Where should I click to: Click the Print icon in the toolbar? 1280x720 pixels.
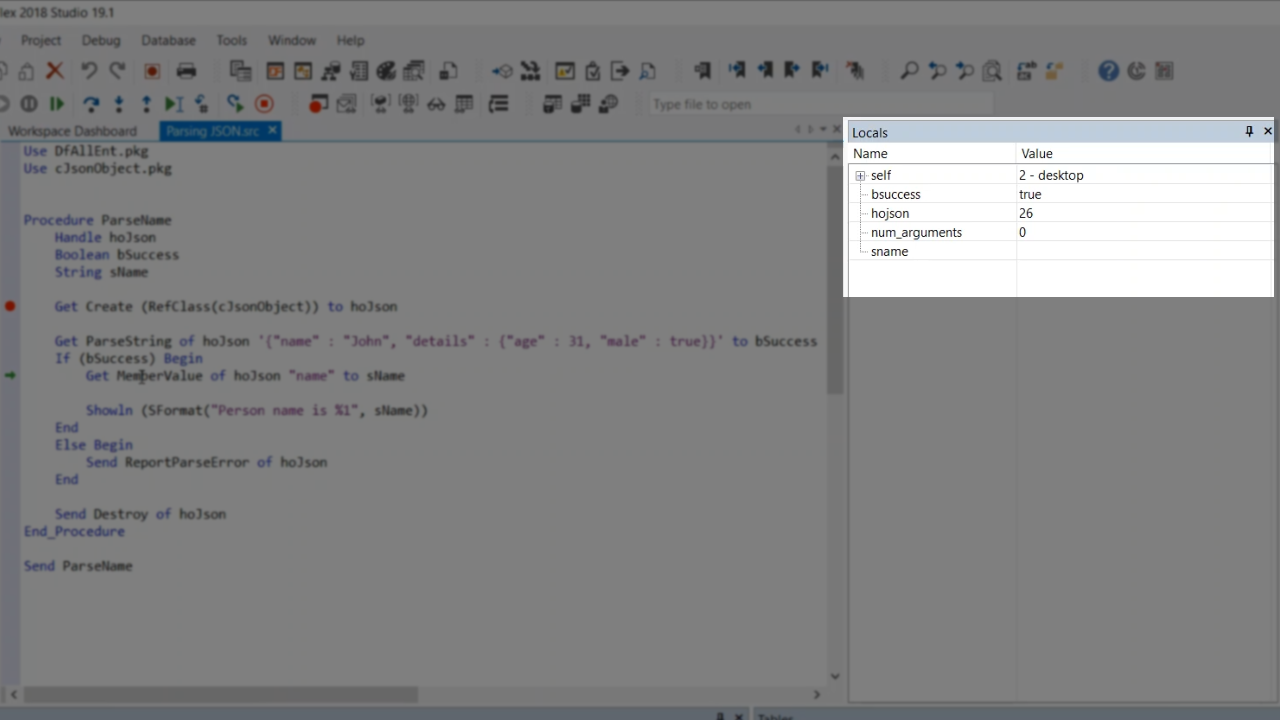(186, 71)
